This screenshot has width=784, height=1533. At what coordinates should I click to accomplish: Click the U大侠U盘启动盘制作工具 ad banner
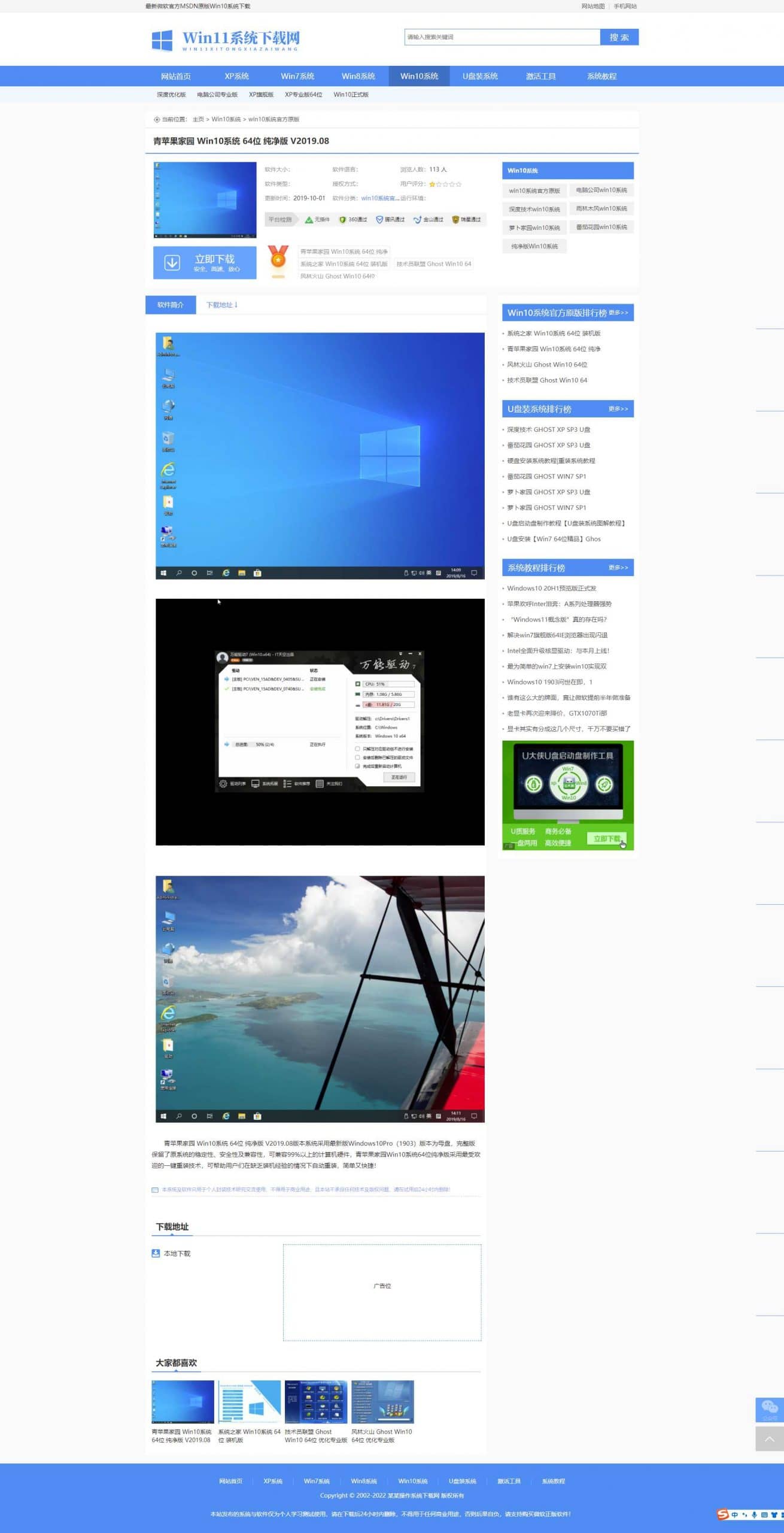[x=568, y=795]
